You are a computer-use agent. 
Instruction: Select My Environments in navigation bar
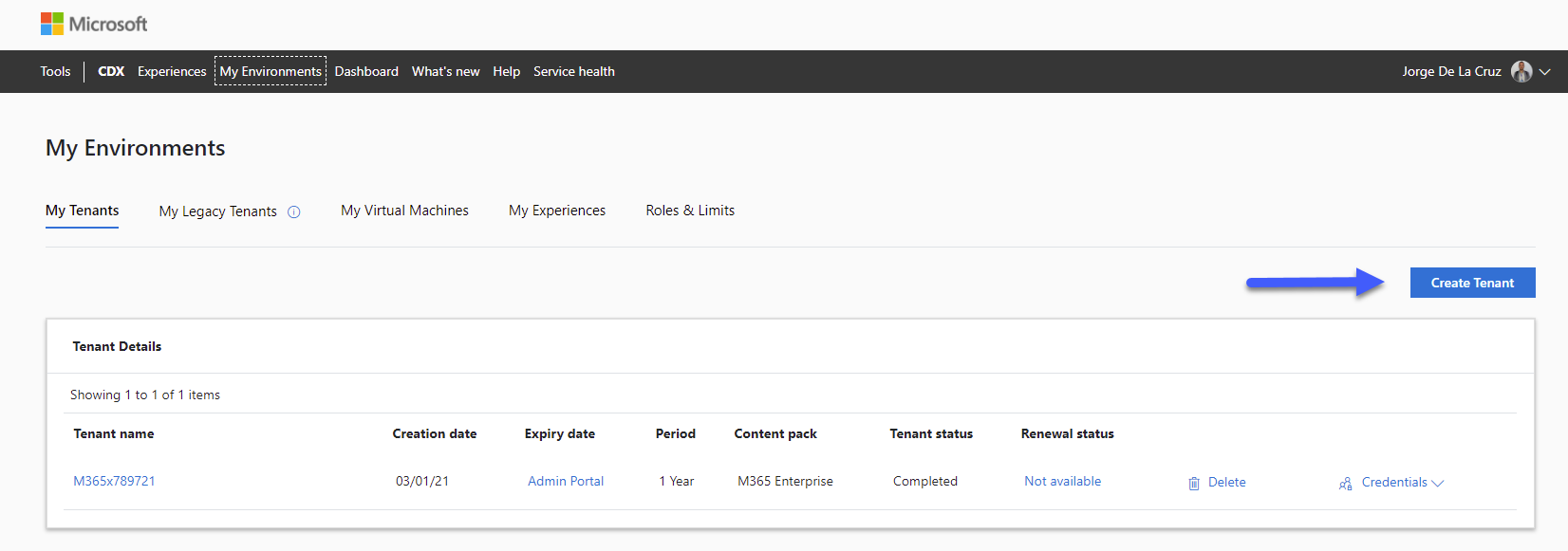coord(271,71)
